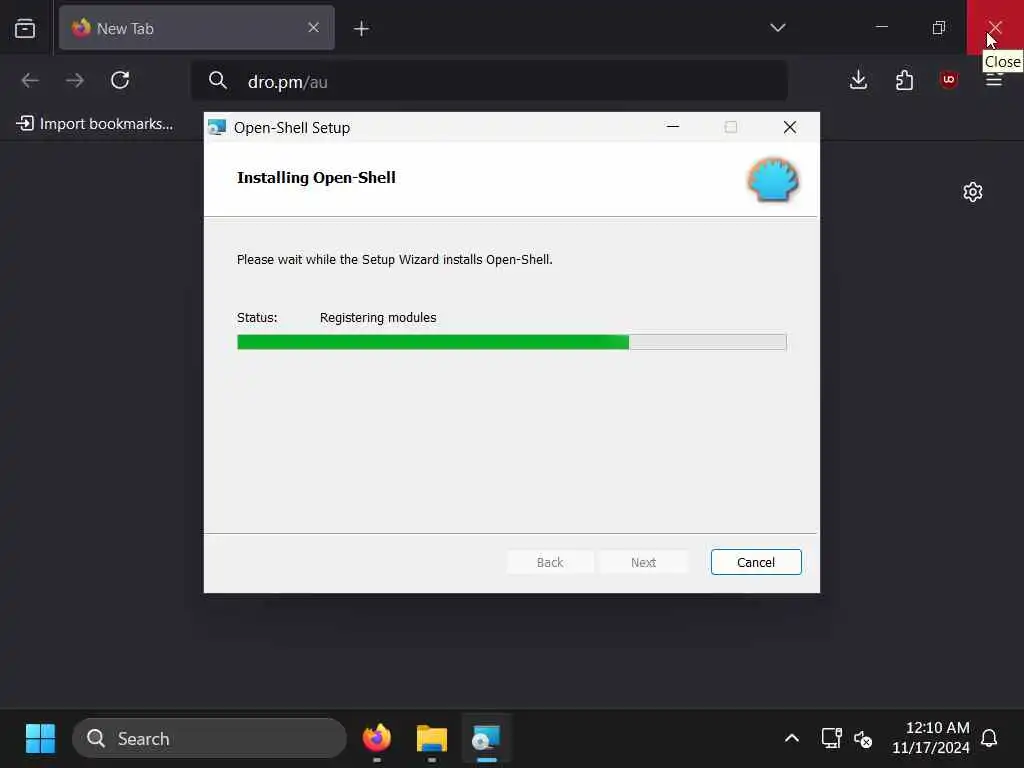Restore down the Firefox window
The image size is (1024, 768).
[938, 27]
